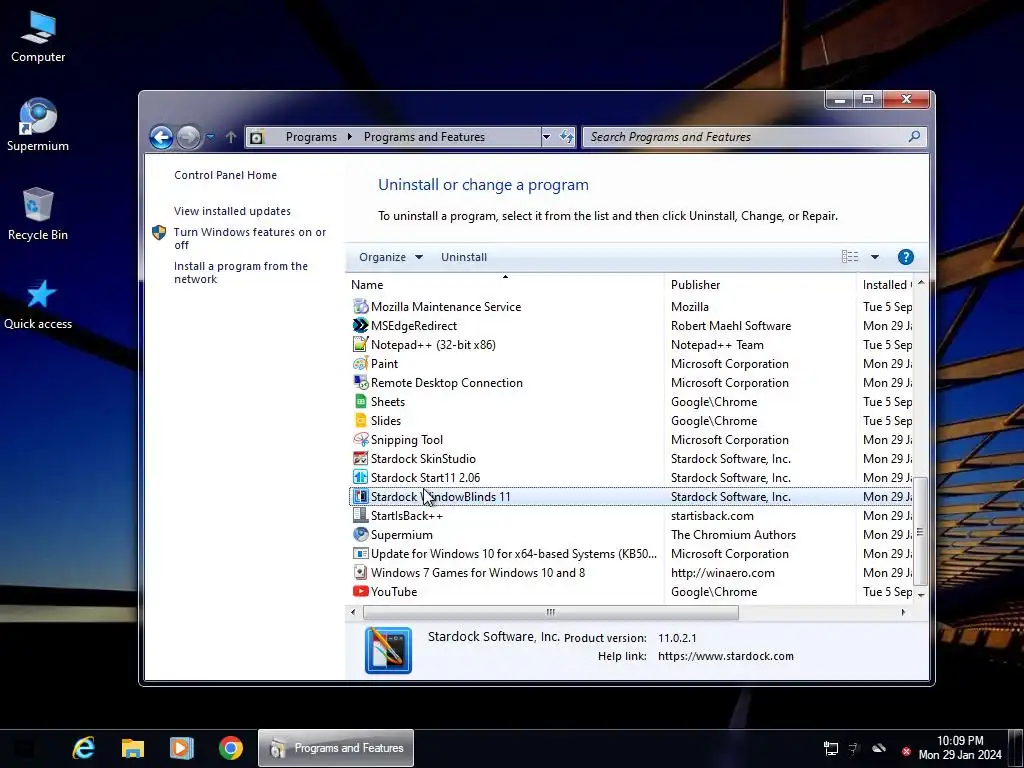Click the Snipping Tool icon

(x=360, y=440)
